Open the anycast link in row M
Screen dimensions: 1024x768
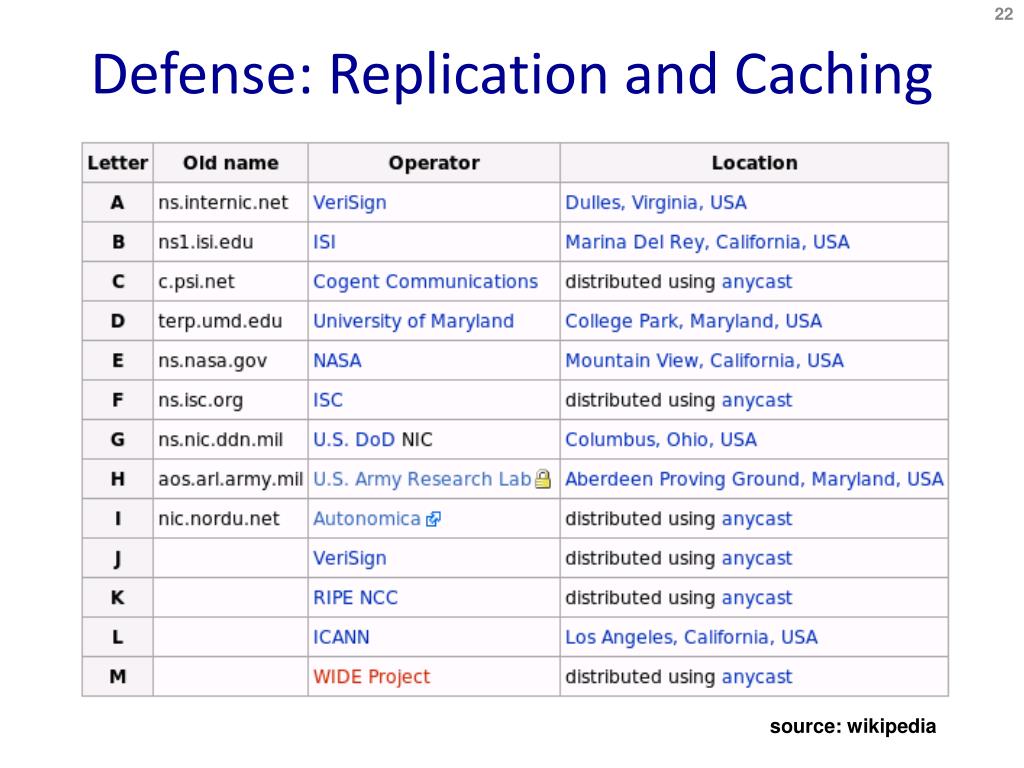pos(757,677)
